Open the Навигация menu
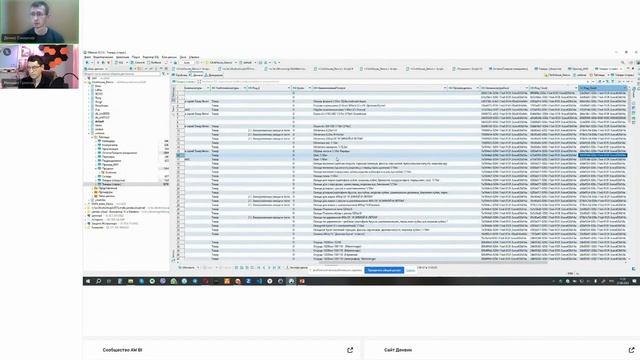Viewport: 640px width, 360px height. click(x=122, y=57)
